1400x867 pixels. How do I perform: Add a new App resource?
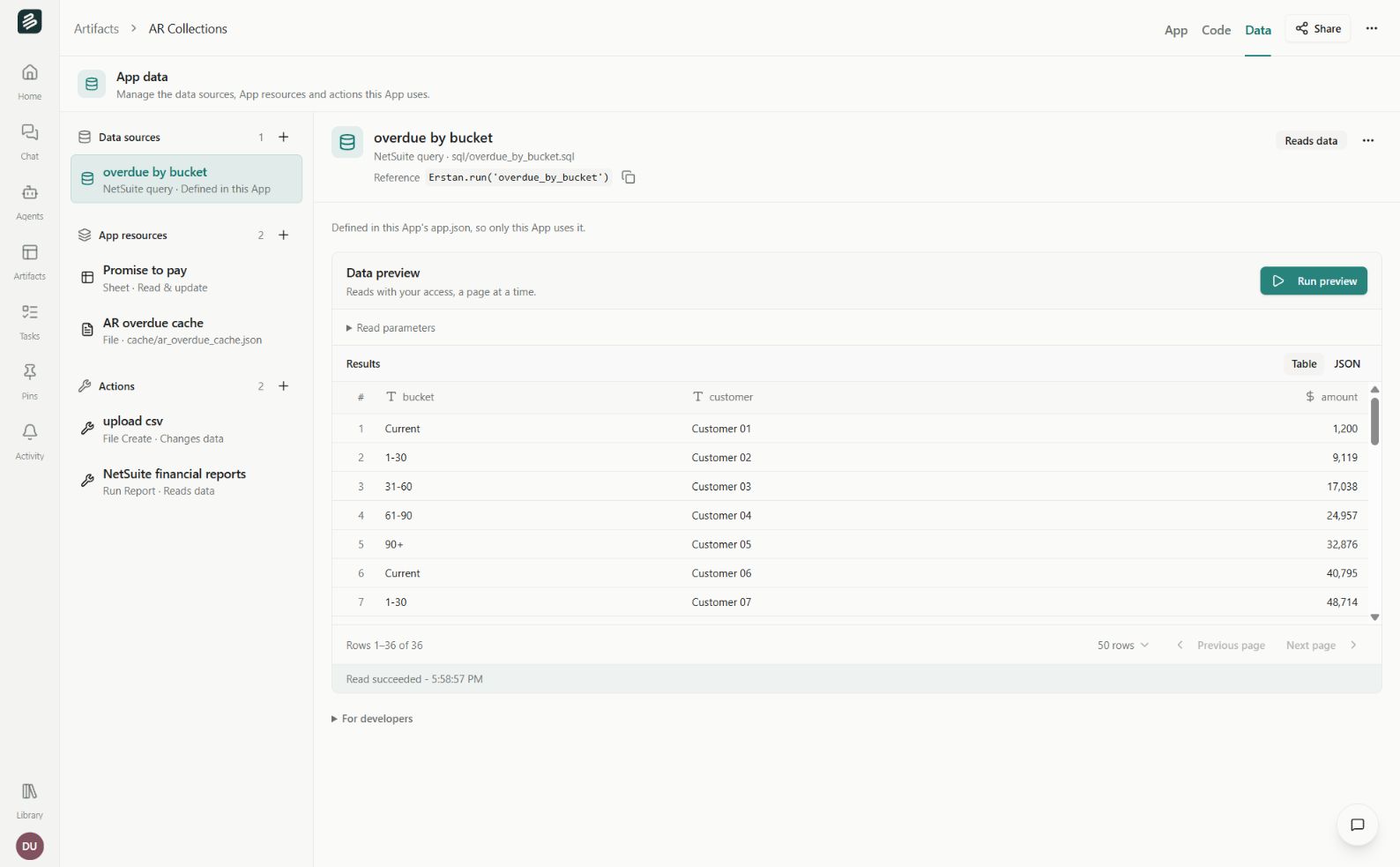[284, 235]
